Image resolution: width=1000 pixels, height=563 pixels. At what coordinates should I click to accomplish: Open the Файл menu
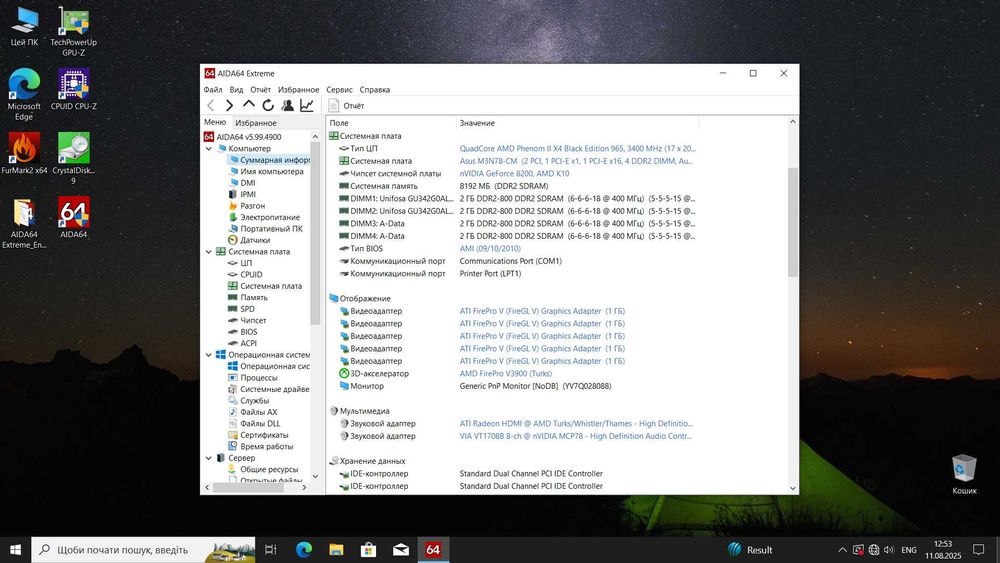tap(213, 90)
